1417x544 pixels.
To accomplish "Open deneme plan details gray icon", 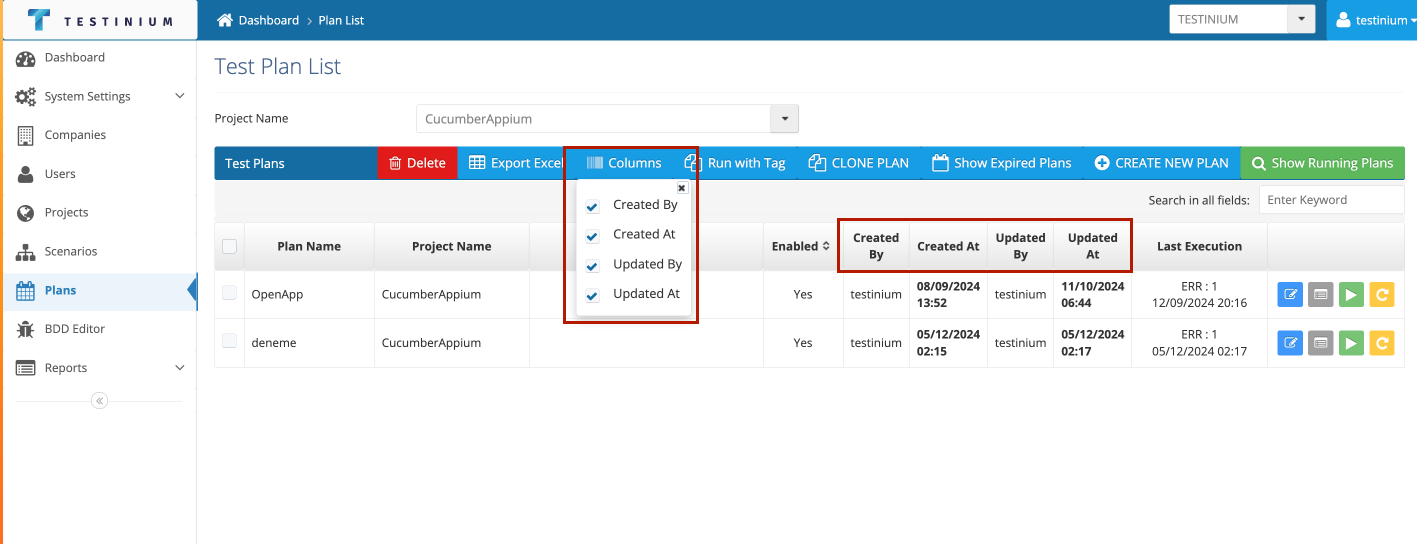I will [1321, 343].
